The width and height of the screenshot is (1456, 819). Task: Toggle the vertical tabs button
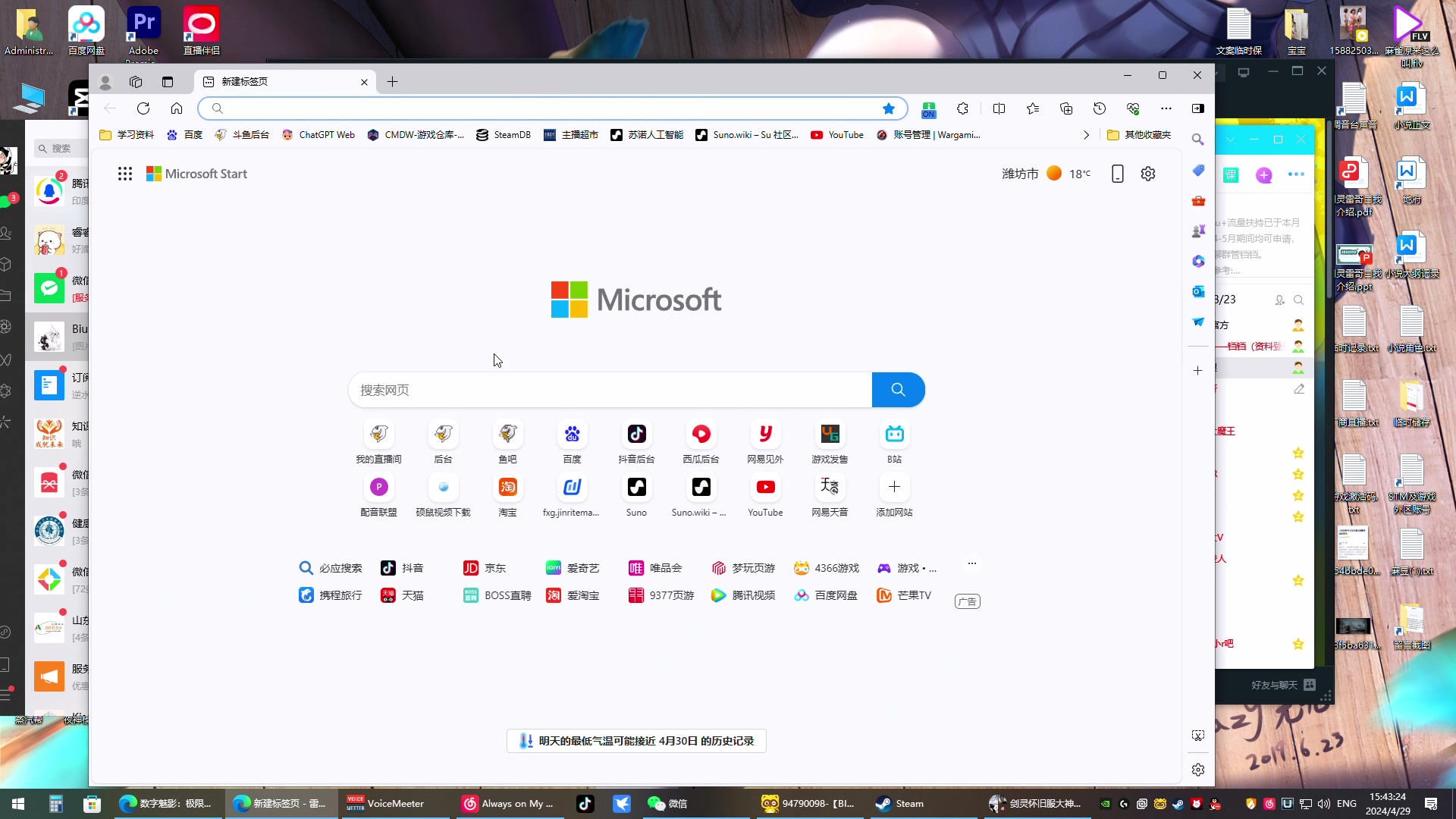(168, 82)
